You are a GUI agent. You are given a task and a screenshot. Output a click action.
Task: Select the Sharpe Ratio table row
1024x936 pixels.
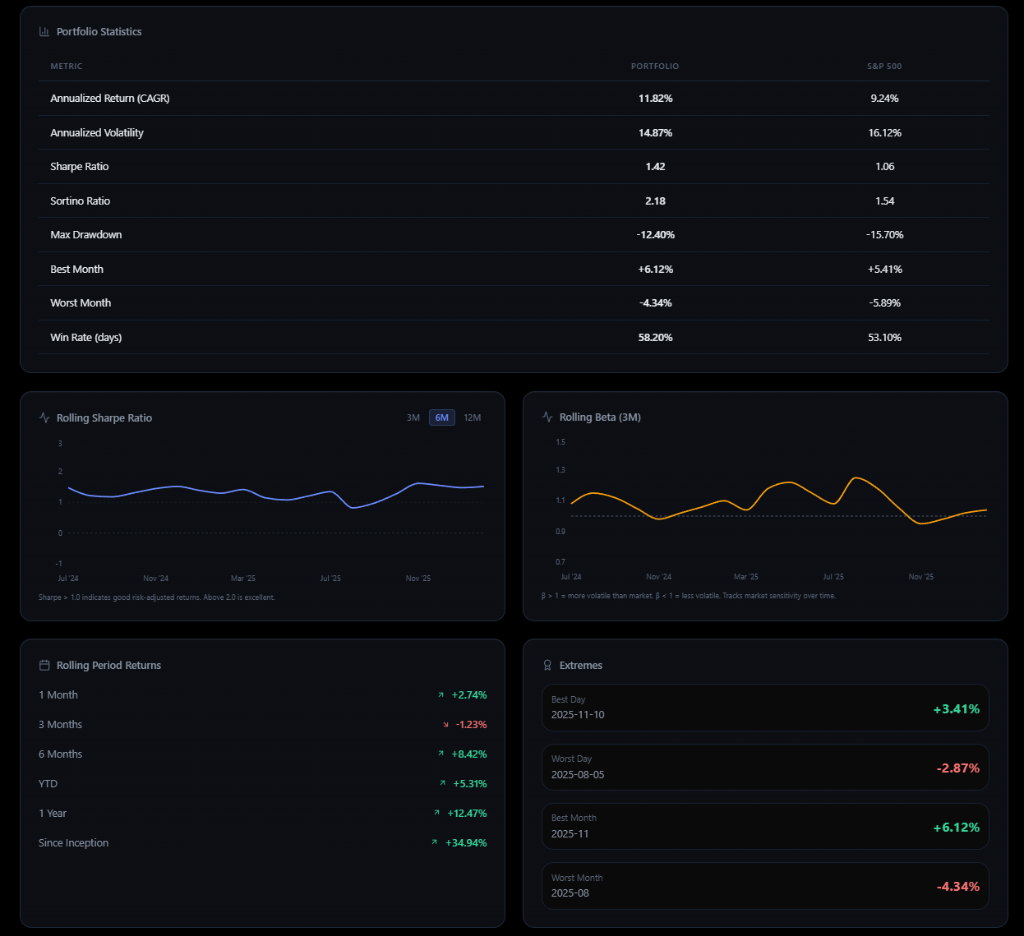[x=504, y=167]
